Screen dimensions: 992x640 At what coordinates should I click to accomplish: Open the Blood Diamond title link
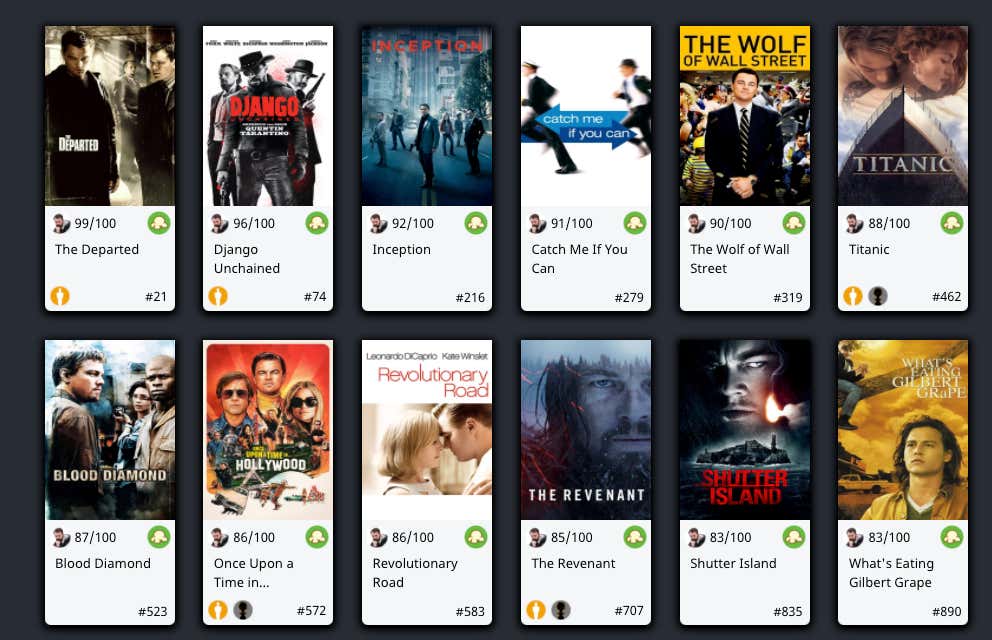click(102, 563)
